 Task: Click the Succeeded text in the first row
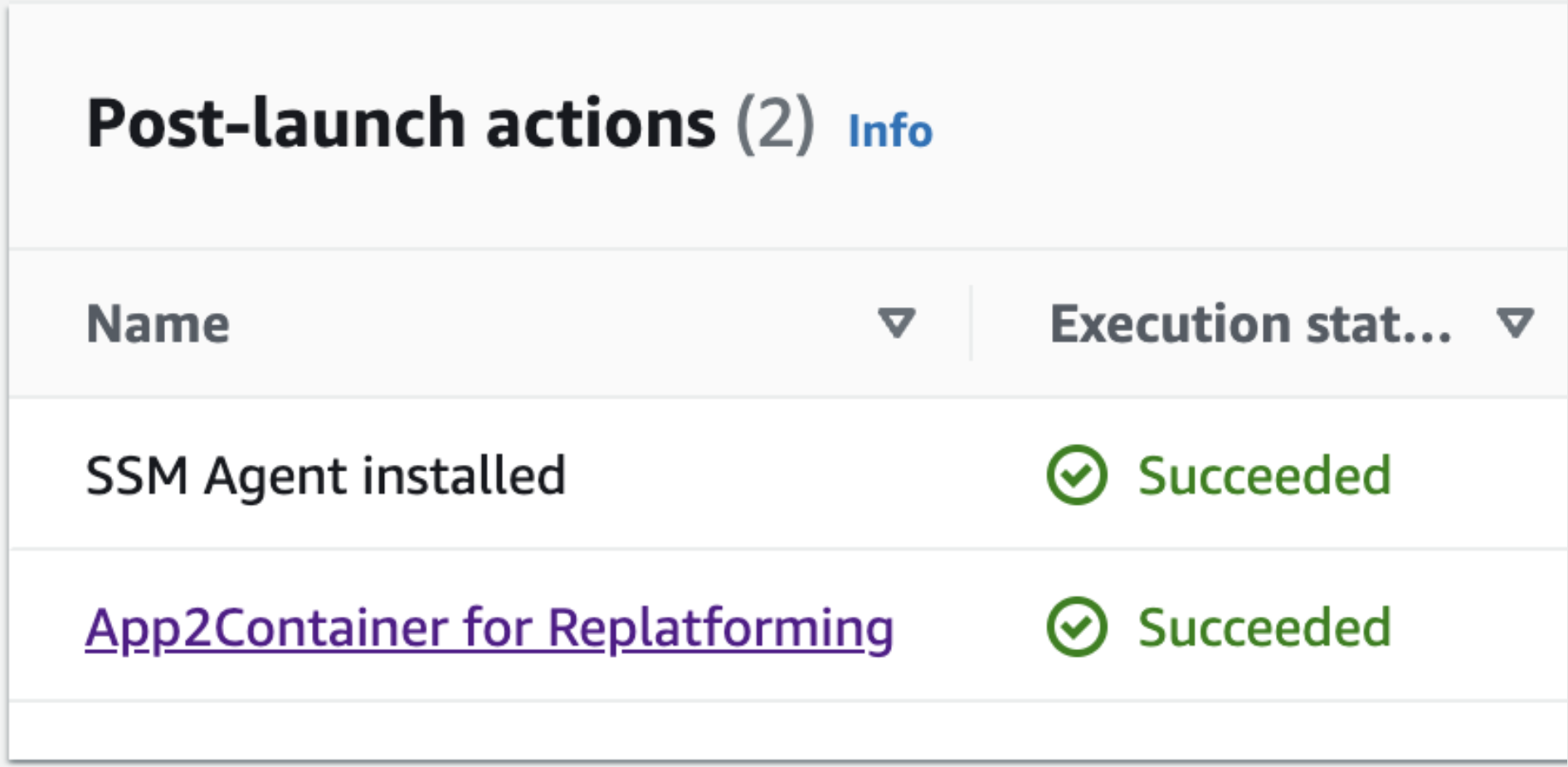tap(1265, 475)
